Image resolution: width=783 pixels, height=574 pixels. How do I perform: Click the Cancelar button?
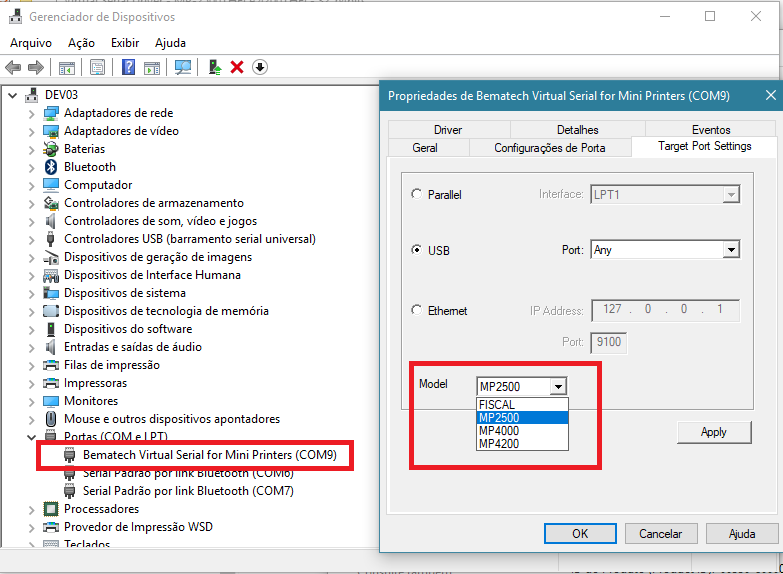pos(661,534)
